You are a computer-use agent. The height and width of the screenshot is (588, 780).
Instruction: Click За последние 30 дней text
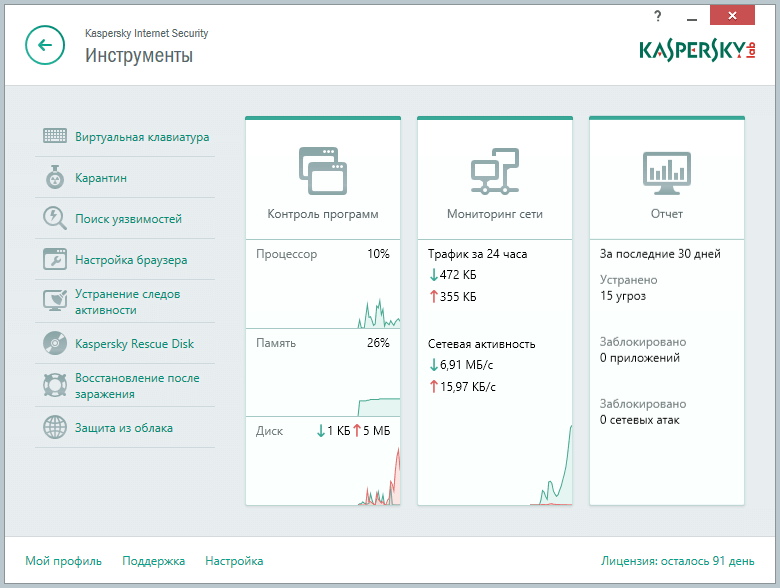pyautogui.click(x=660, y=254)
